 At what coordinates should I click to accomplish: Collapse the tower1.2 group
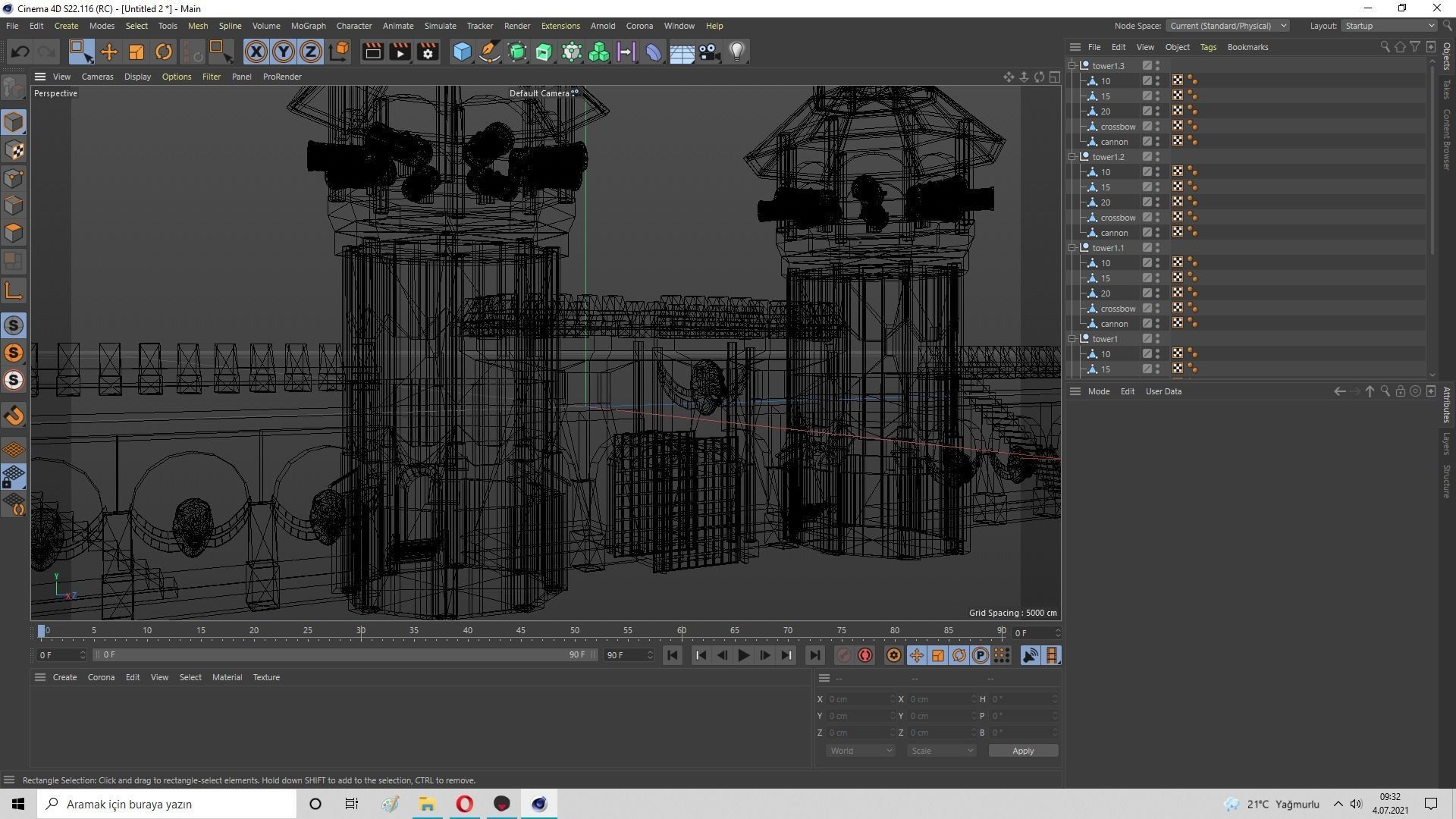point(1072,157)
